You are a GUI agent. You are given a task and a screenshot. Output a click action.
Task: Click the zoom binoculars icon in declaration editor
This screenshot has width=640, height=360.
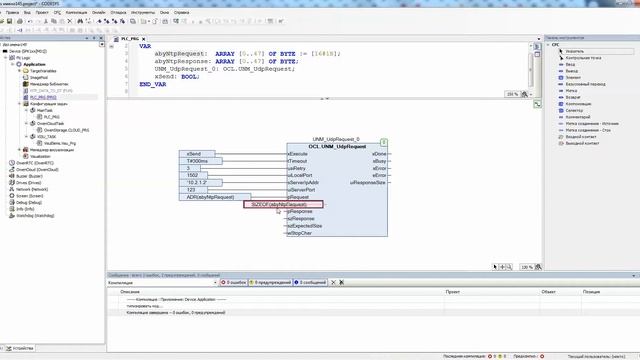(524, 94)
